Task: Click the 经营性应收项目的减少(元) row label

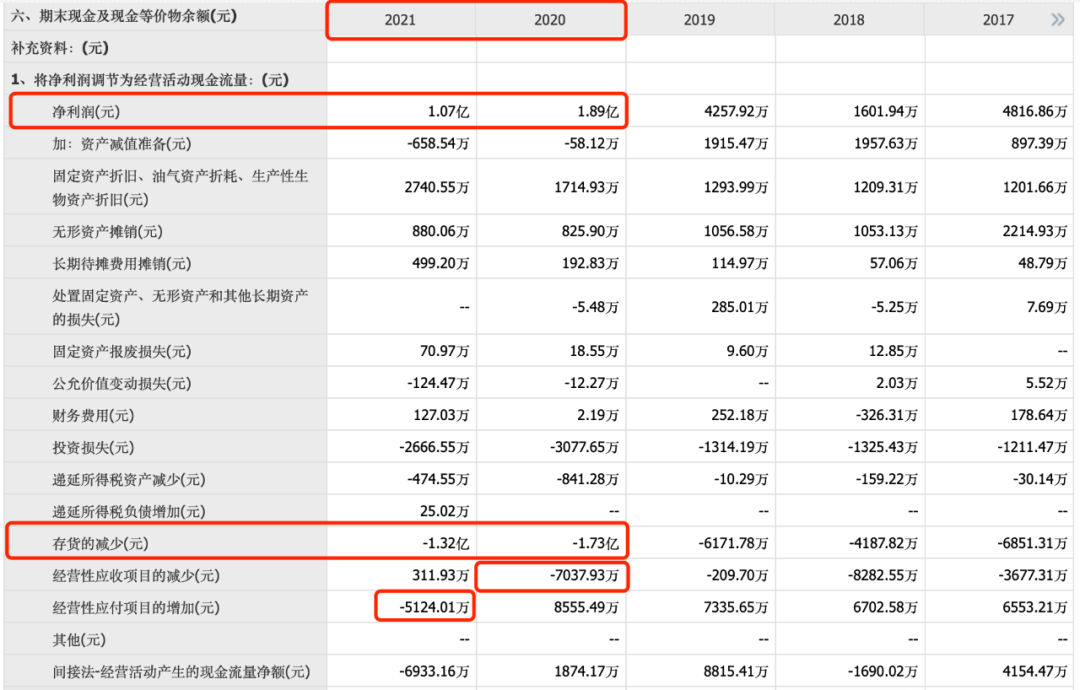Action: point(136,576)
